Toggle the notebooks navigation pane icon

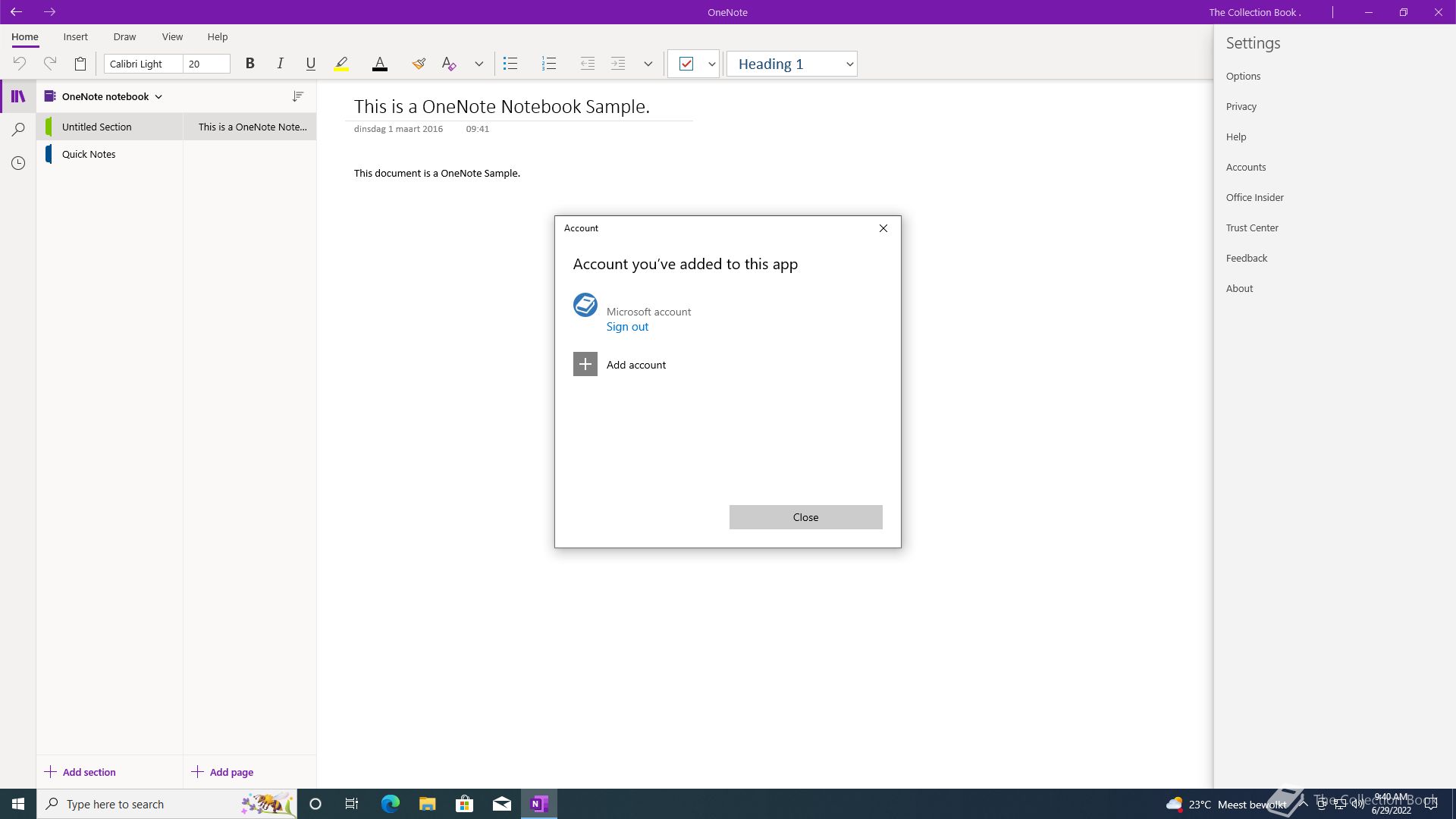pos(18,96)
